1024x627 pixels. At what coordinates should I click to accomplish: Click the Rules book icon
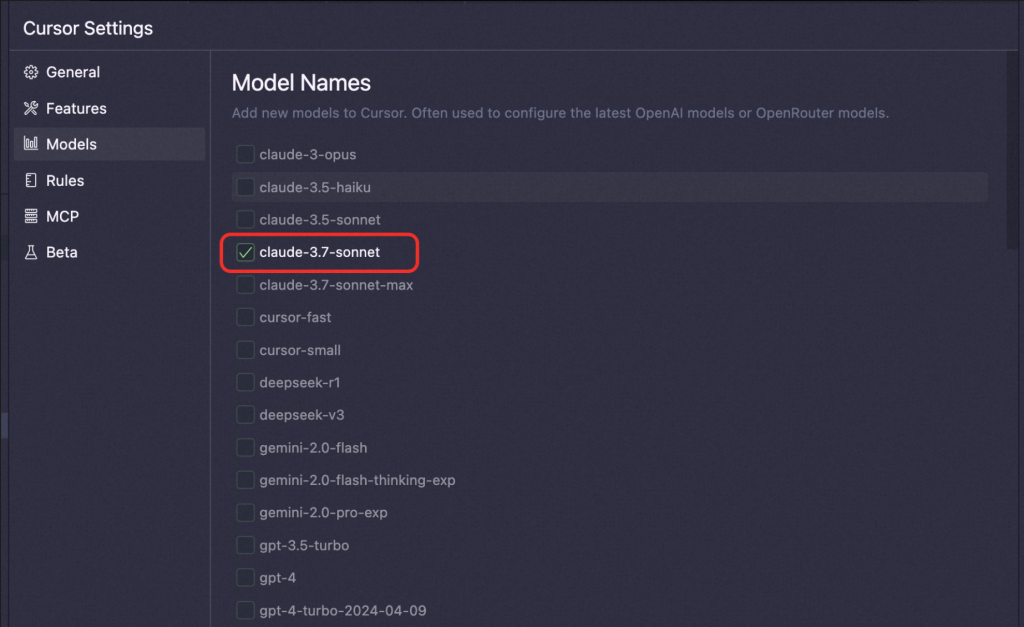click(31, 180)
